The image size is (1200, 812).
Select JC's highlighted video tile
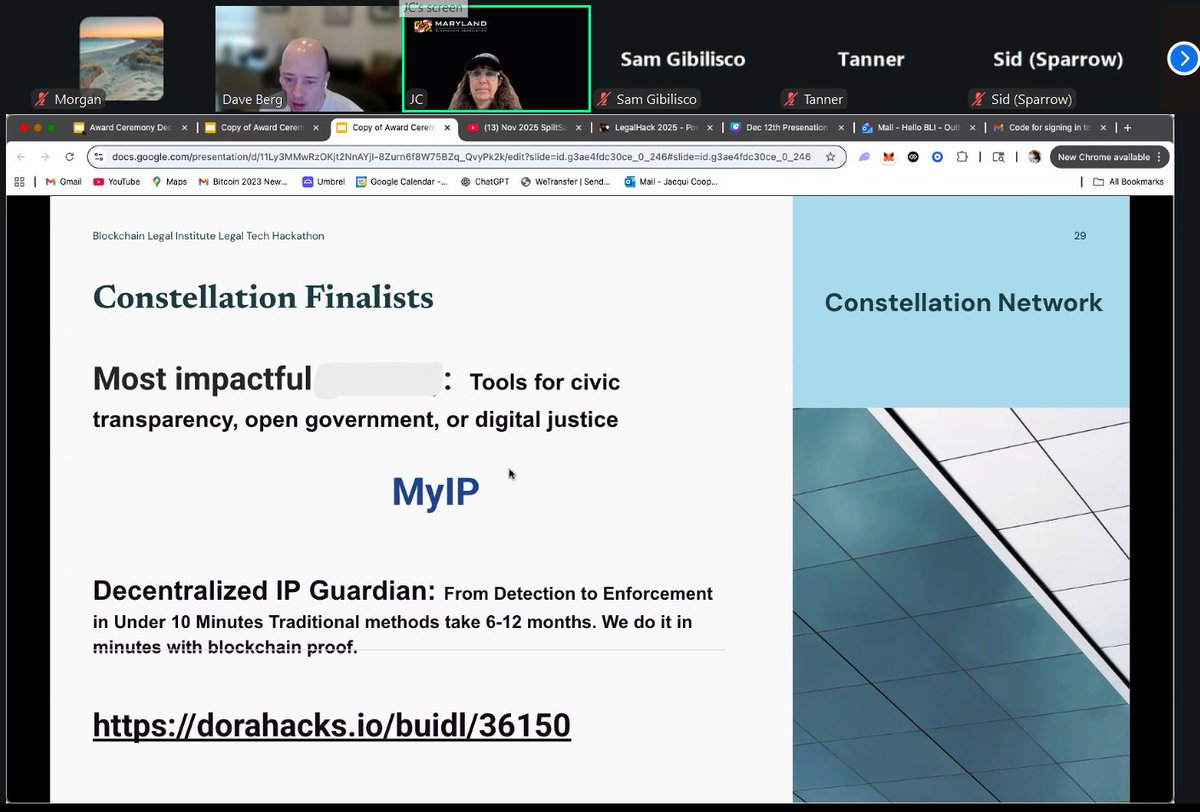point(496,58)
